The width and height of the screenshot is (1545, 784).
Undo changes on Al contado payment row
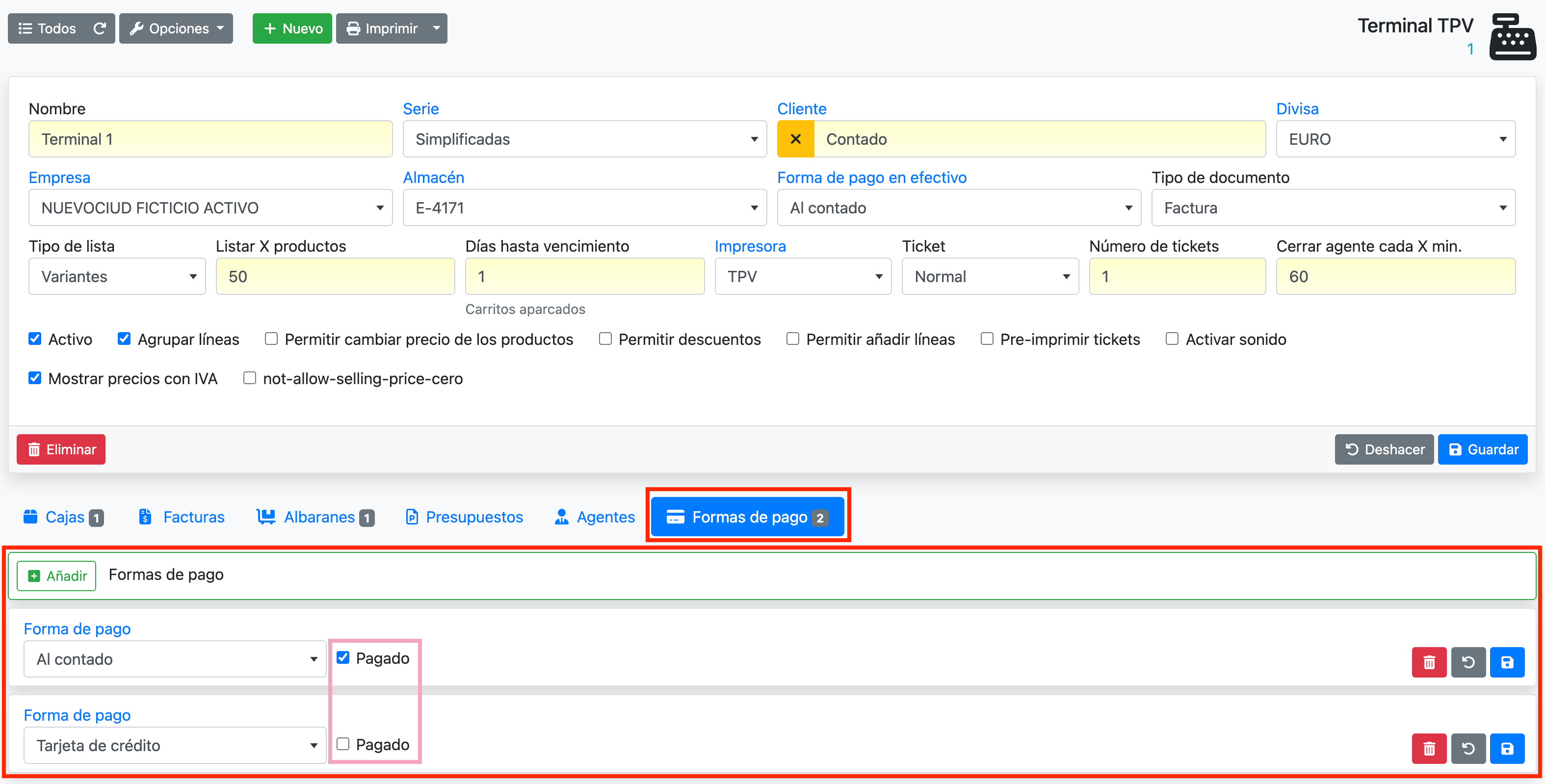point(1467,662)
